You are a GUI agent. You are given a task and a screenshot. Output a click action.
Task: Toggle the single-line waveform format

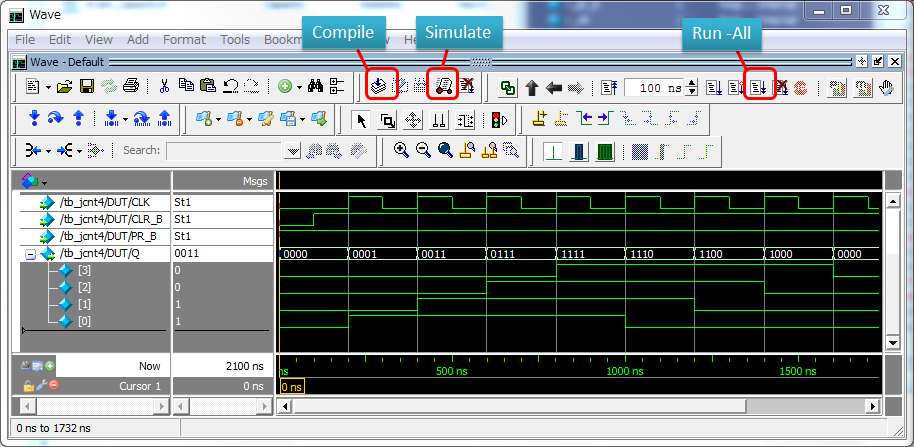(x=553, y=152)
